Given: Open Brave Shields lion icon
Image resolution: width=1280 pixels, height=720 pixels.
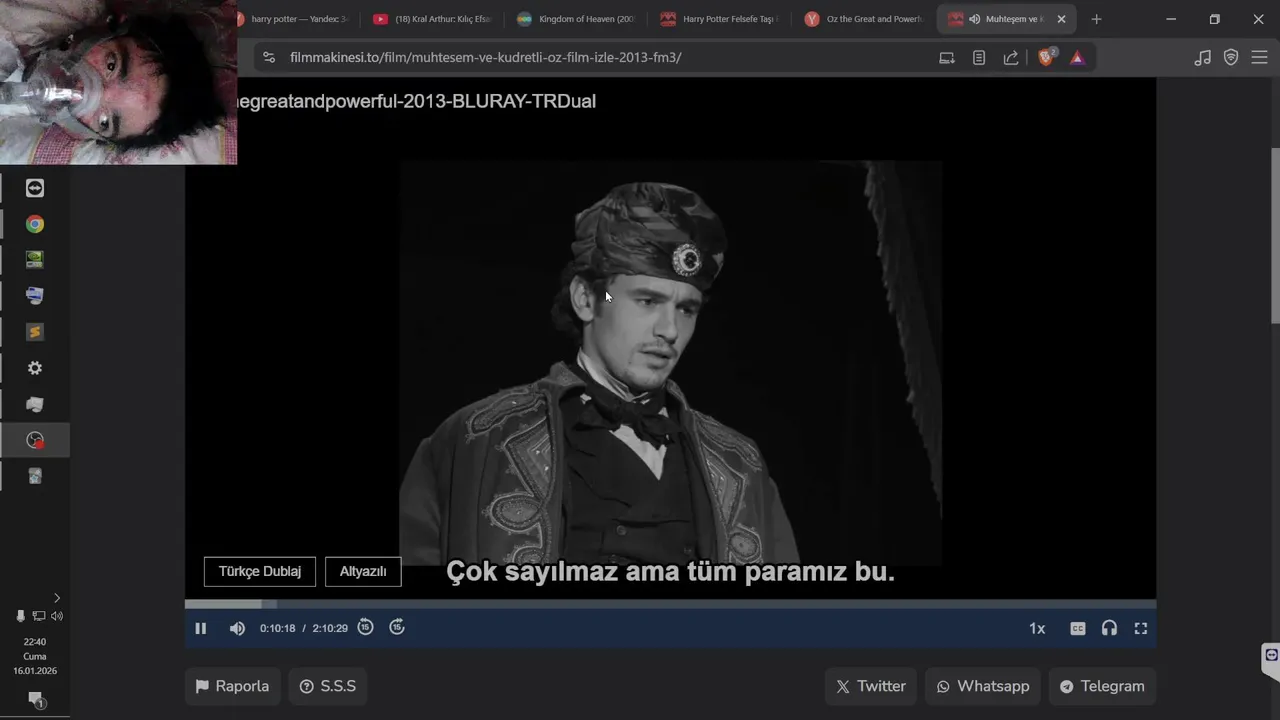Looking at the screenshot, I should (1046, 58).
